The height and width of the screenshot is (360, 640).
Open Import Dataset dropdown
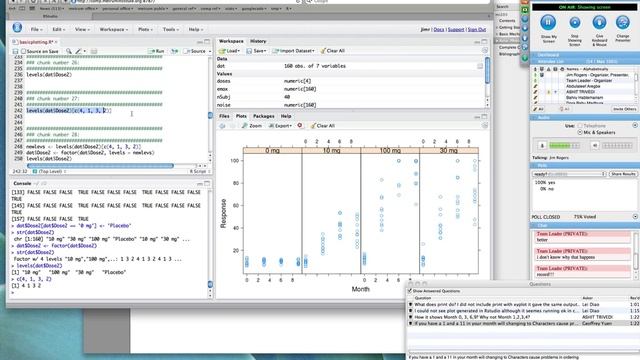294,51
